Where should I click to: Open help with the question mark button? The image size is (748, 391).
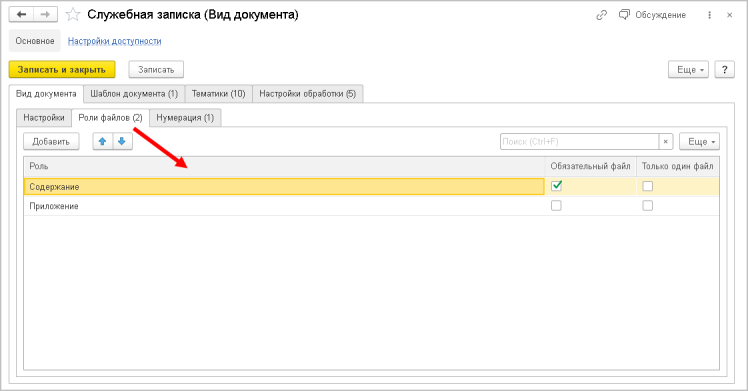725,70
